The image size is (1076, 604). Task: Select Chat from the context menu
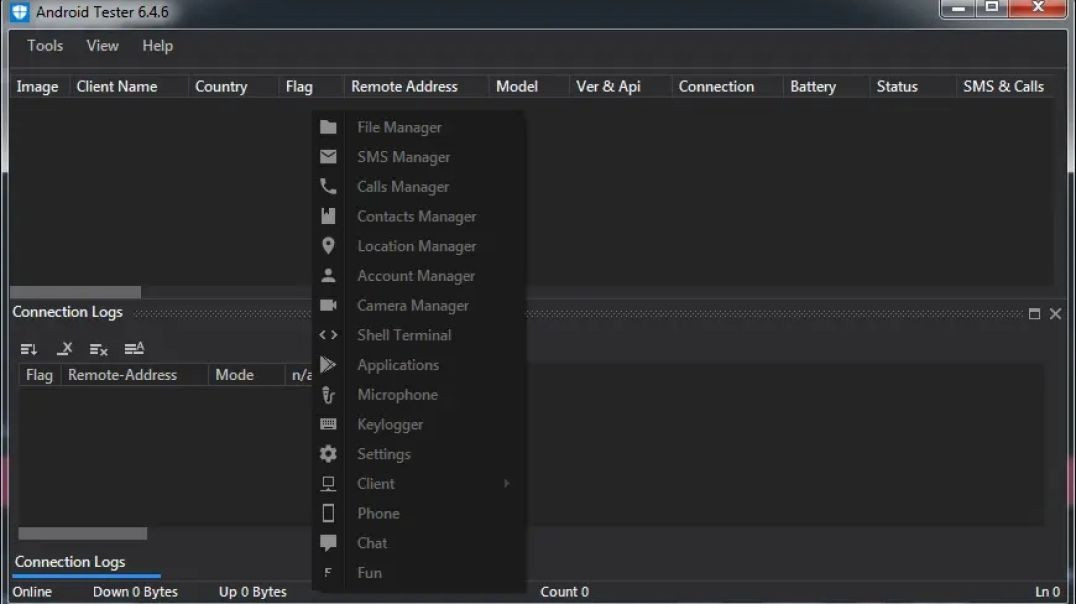[371, 543]
